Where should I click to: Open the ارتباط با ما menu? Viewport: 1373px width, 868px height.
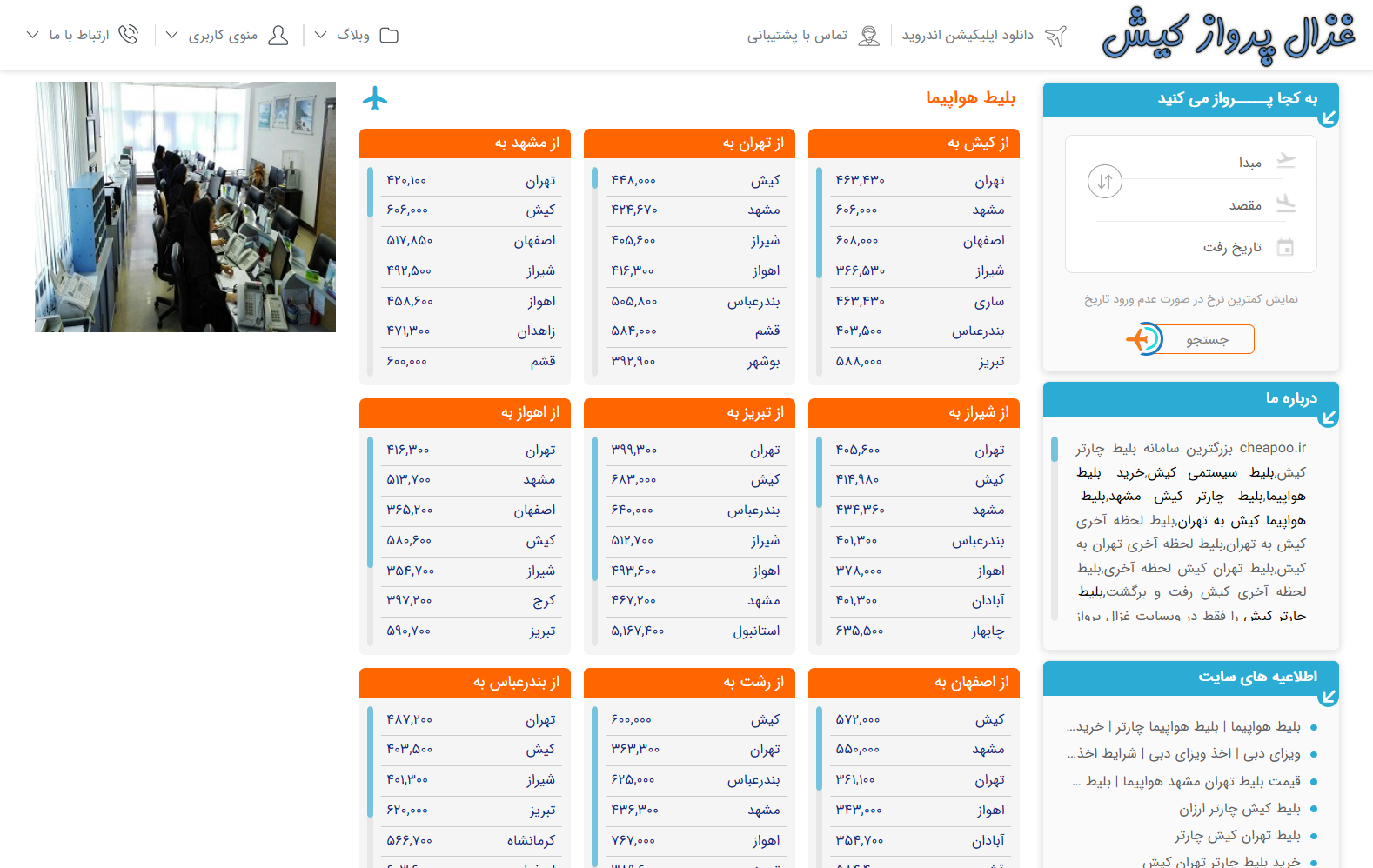pos(79,36)
